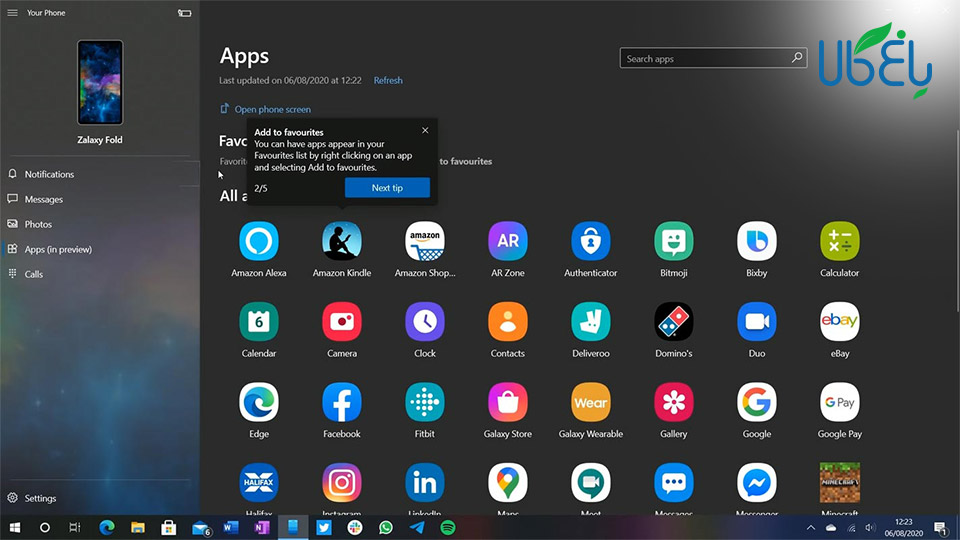
Task: Click the Search apps input field
Action: [705, 59]
